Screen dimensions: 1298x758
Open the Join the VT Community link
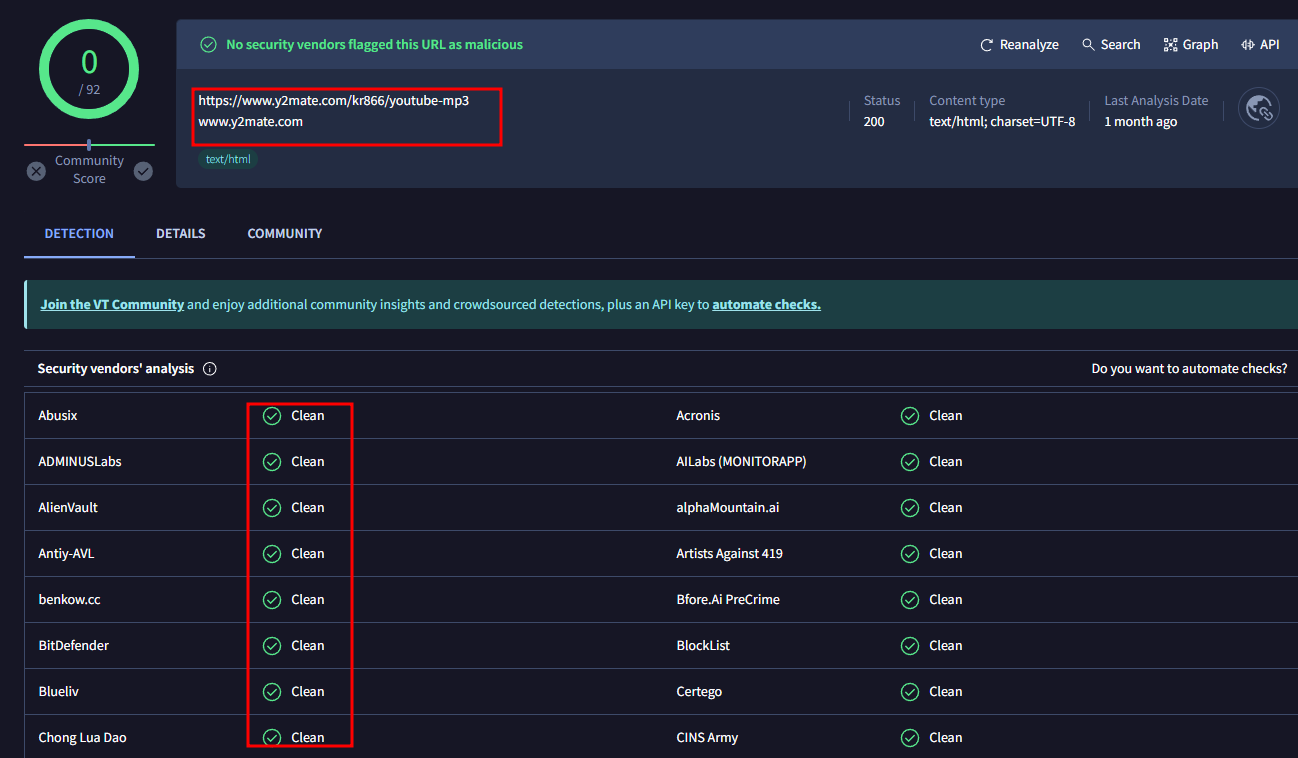(112, 305)
